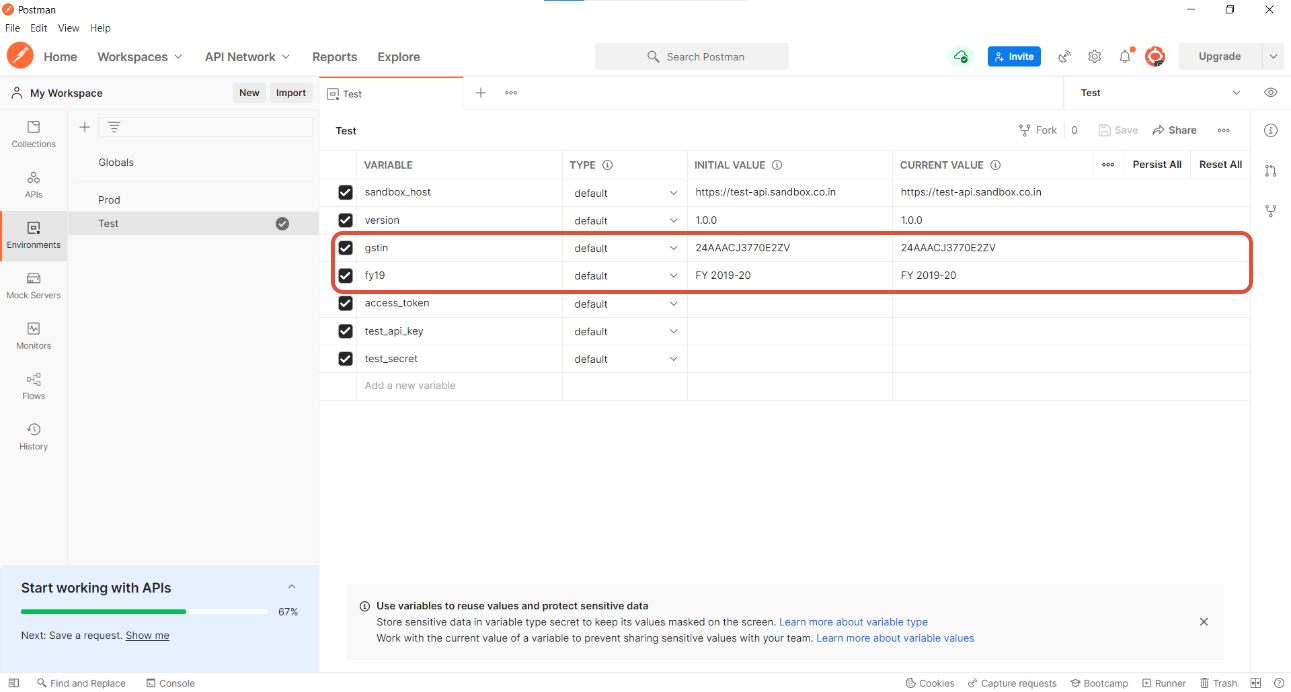
Task: Expand the Upgrade dropdown arrow
Action: [x=1273, y=56]
